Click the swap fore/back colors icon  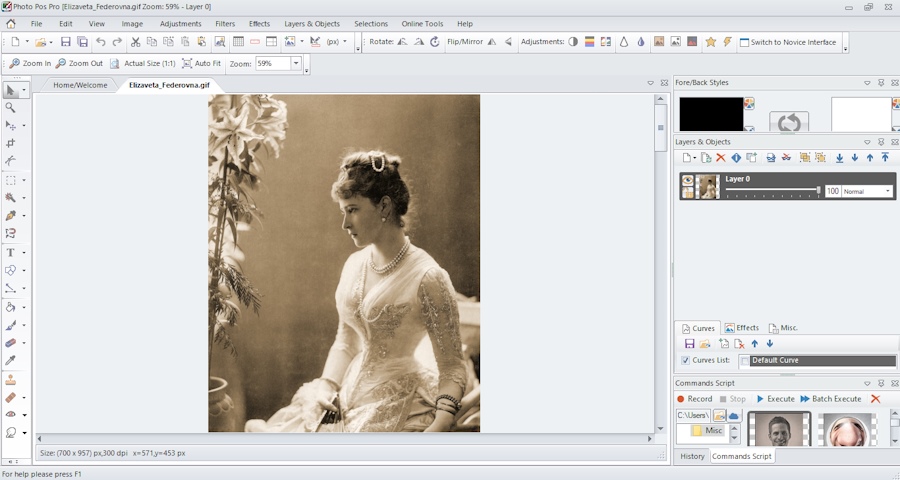click(788, 122)
